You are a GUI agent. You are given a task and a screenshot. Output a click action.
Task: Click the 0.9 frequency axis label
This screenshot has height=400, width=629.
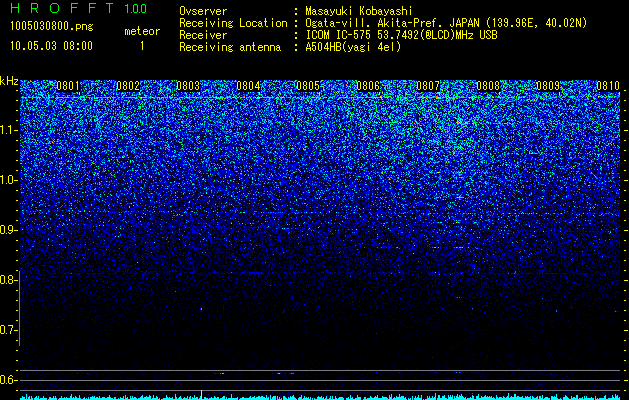[8, 230]
